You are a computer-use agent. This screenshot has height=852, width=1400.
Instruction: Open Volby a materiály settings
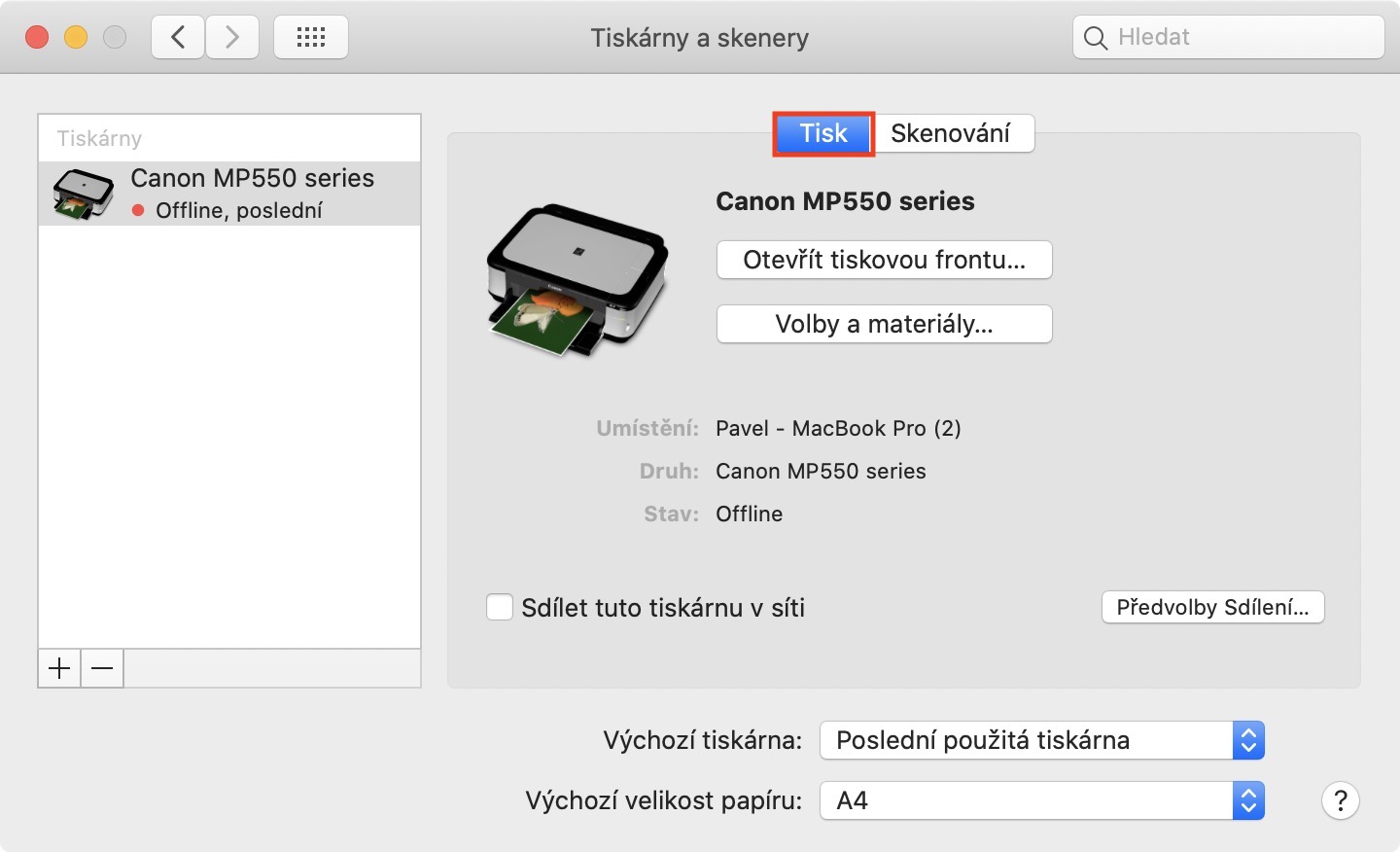(x=884, y=324)
